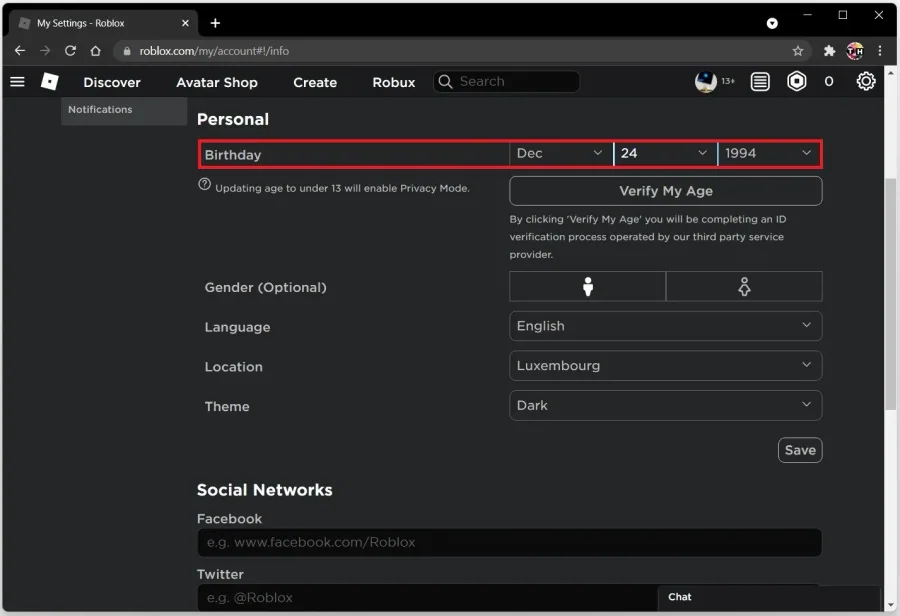Screen dimensions: 900x616
Task: Expand the Location dropdown
Action: click(666, 366)
